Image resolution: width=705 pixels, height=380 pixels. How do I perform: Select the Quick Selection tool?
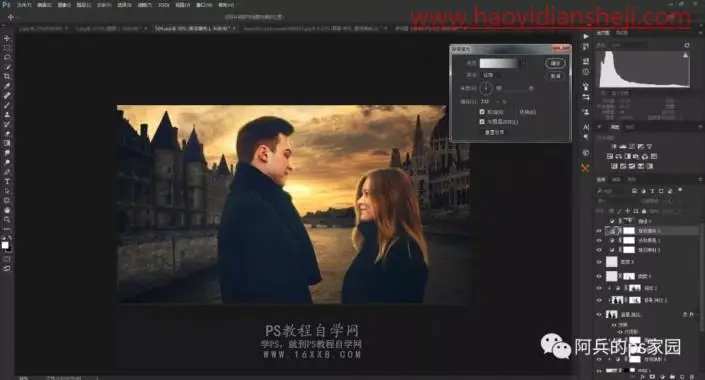[x=7, y=67]
